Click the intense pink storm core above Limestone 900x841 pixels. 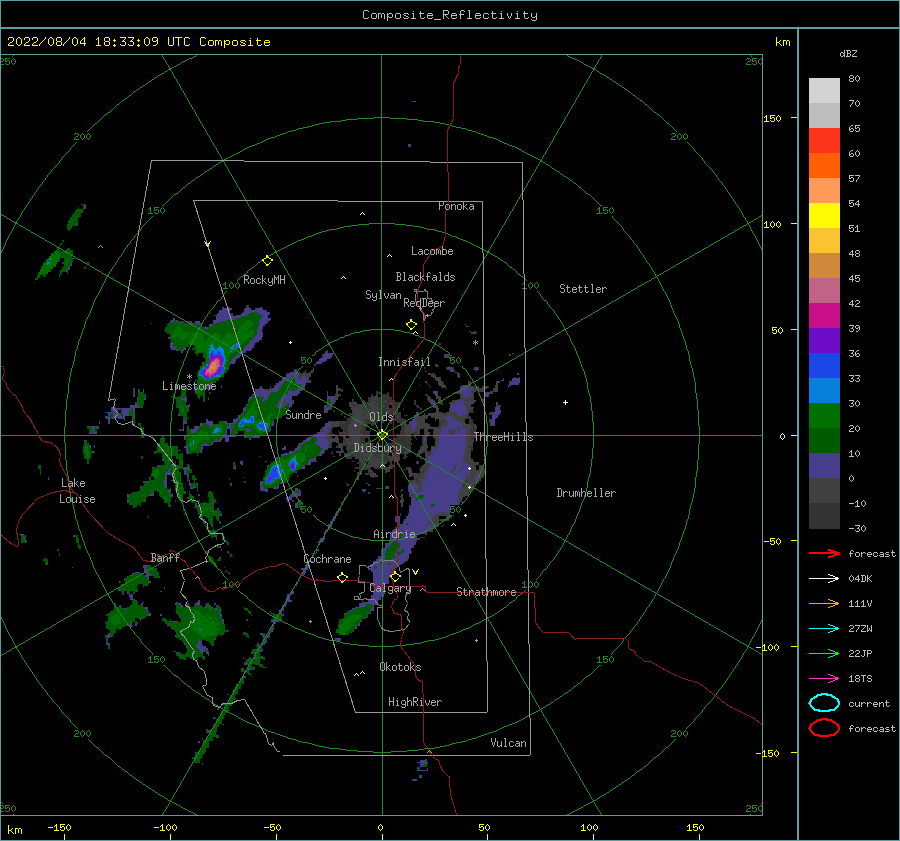tap(214, 366)
